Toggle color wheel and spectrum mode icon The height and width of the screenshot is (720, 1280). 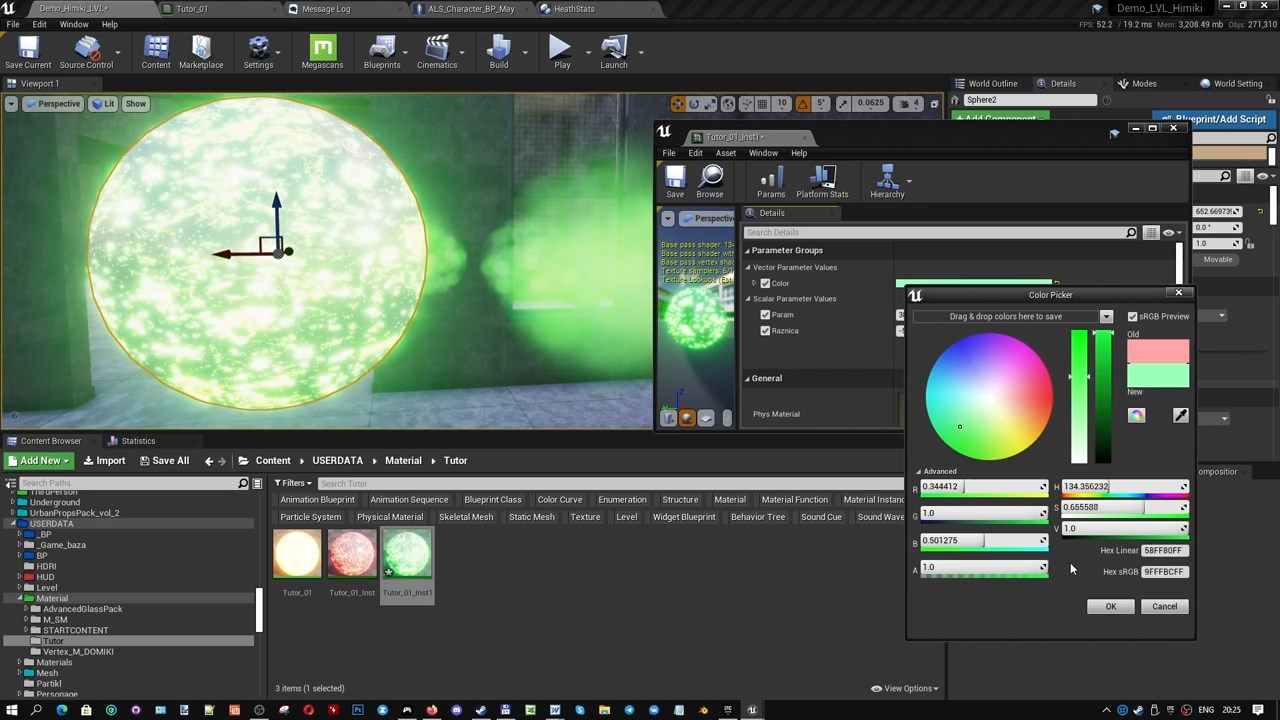(x=1136, y=415)
